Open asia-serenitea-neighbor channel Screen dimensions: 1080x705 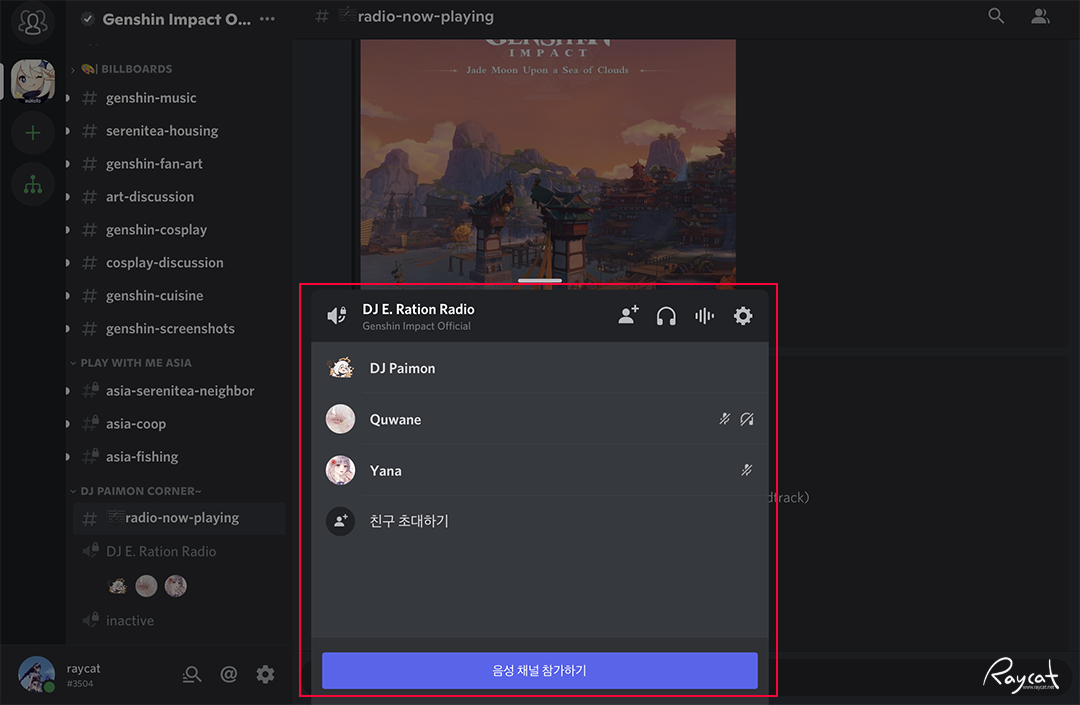tap(179, 391)
